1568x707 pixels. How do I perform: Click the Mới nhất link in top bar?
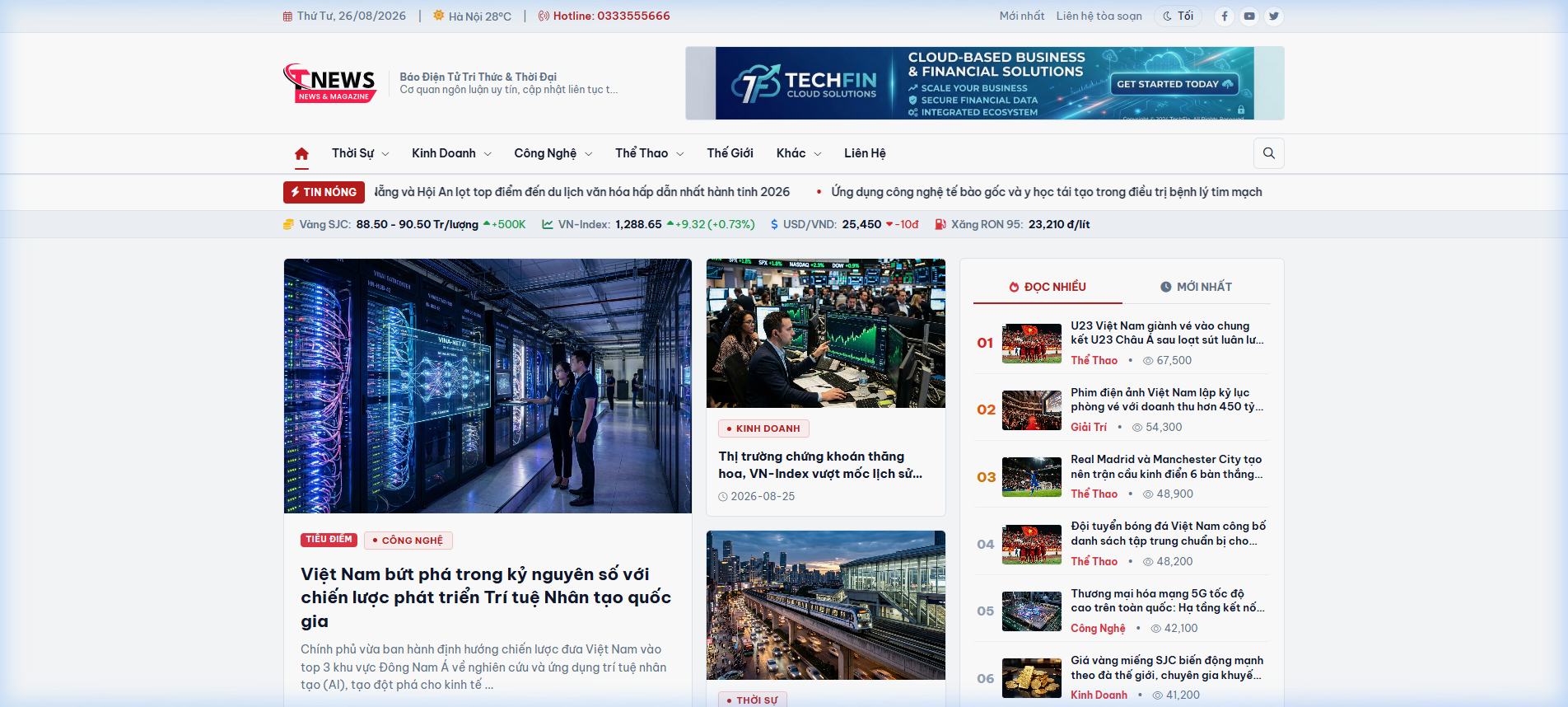(1021, 16)
